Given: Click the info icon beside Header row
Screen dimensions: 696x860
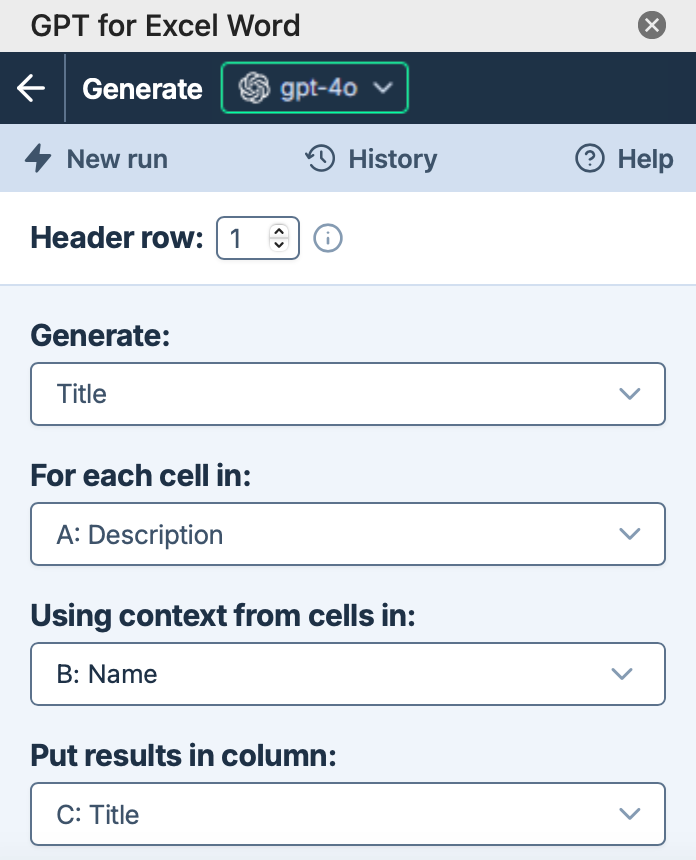Looking at the screenshot, I should pos(330,238).
